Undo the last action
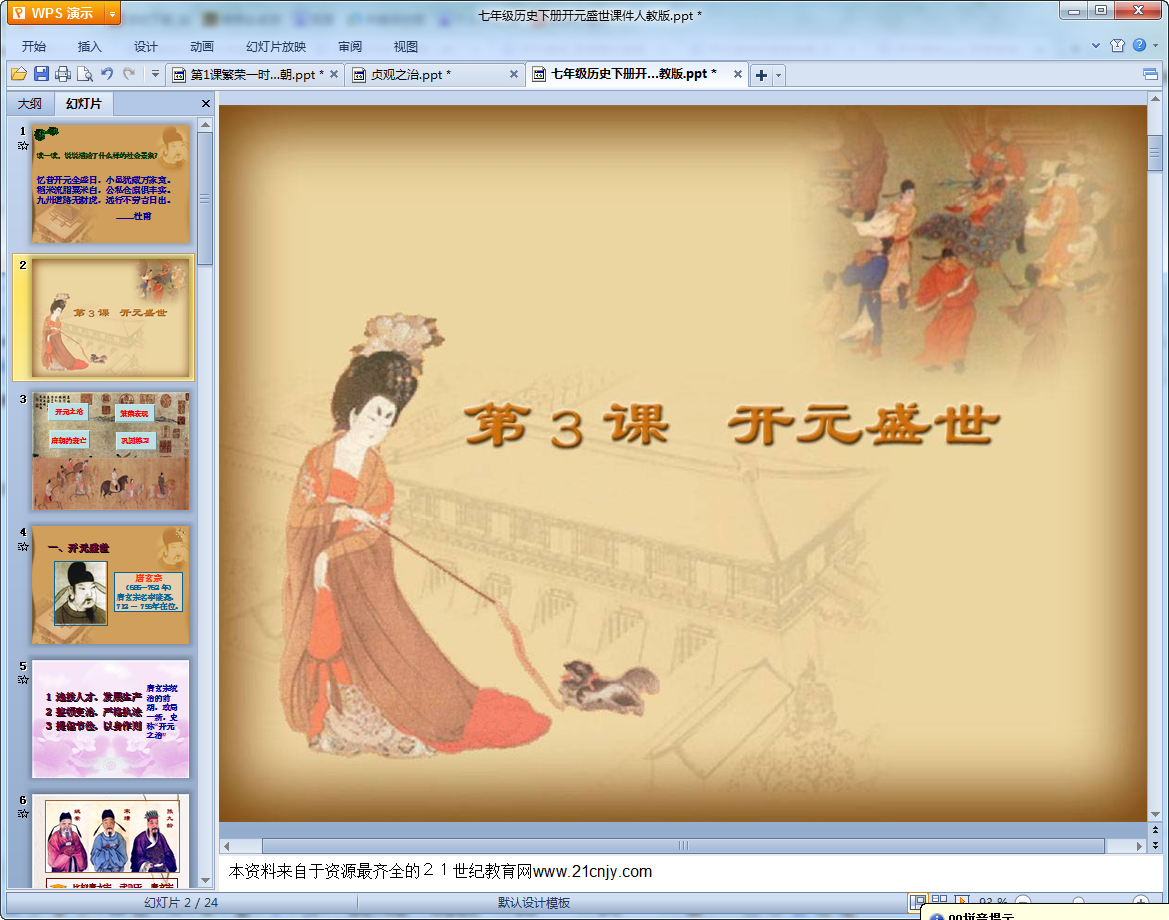Viewport: 1169px width, 920px height. click(107, 74)
